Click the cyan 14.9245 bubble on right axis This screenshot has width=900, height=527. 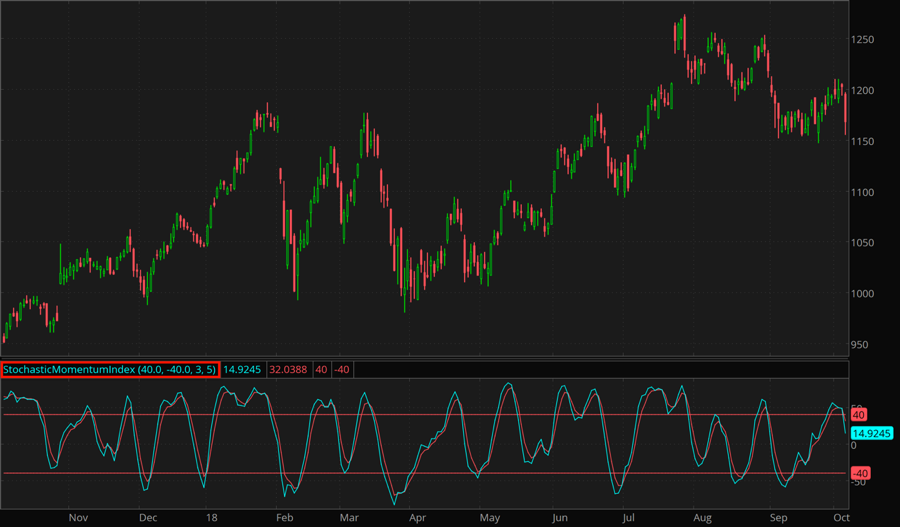tap(872, 433)
